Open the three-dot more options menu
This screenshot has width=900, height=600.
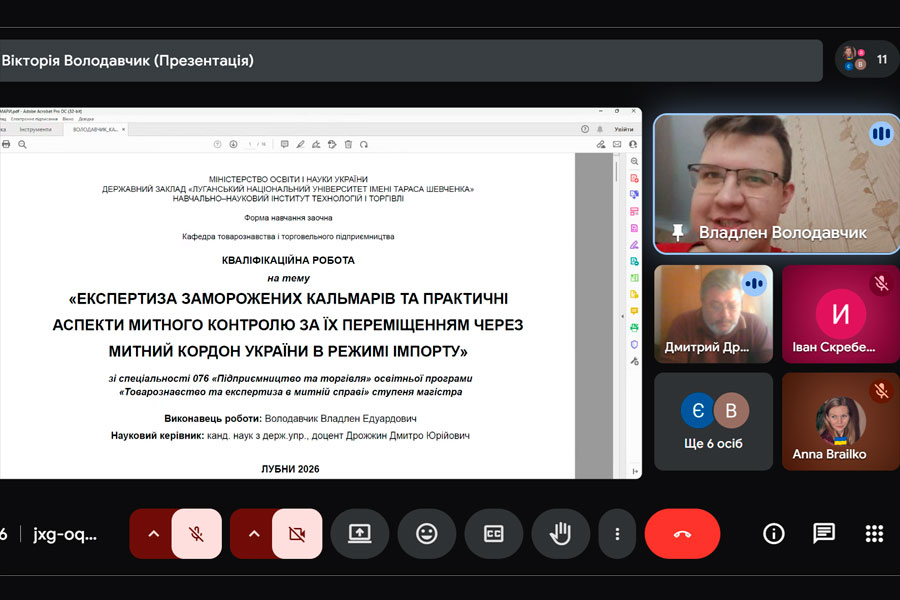coord(617,534)
